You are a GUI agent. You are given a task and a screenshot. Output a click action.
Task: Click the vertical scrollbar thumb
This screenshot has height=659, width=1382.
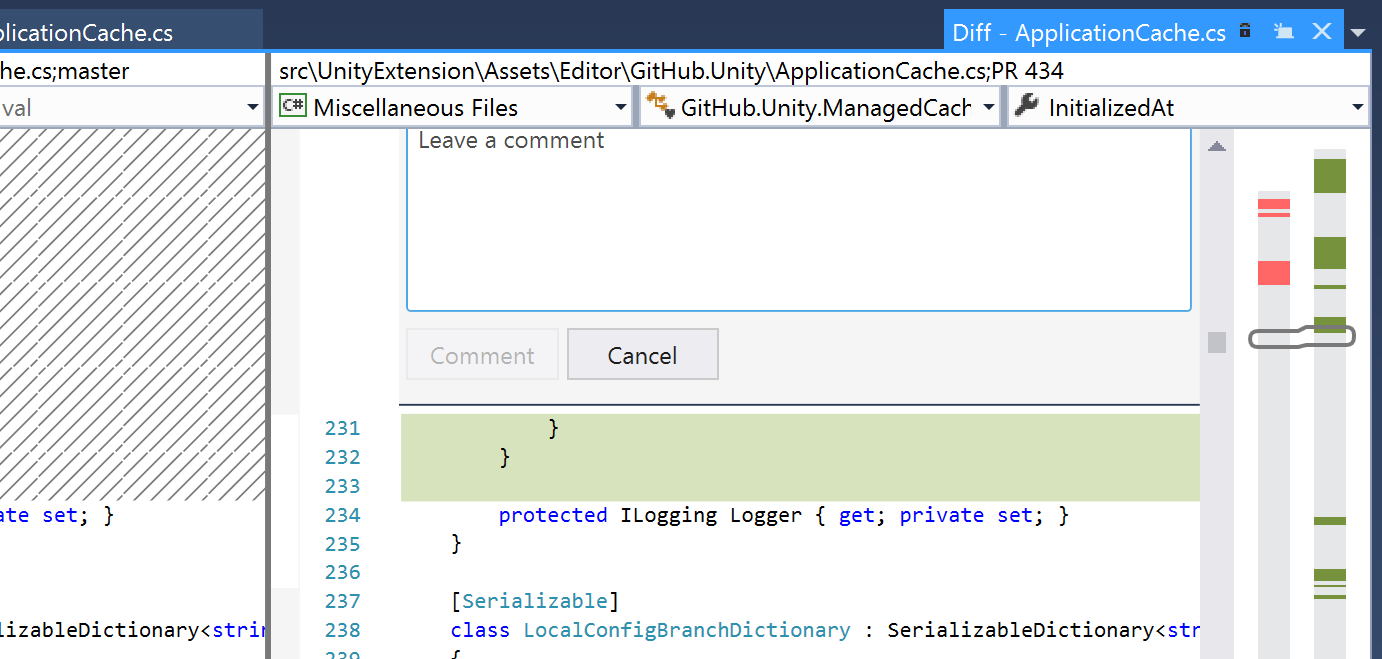click(1217, 342)
